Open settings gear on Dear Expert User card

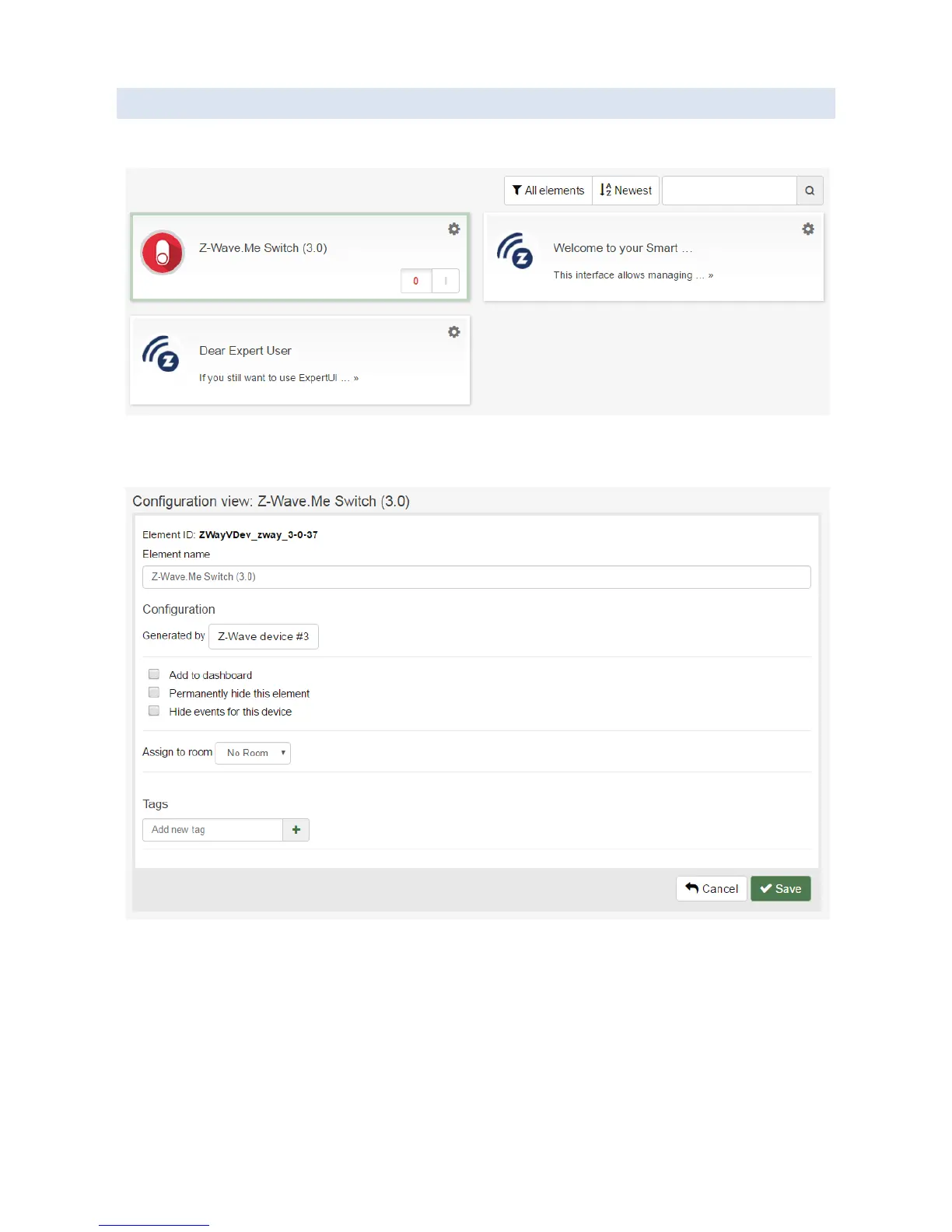tap(454, 332)
